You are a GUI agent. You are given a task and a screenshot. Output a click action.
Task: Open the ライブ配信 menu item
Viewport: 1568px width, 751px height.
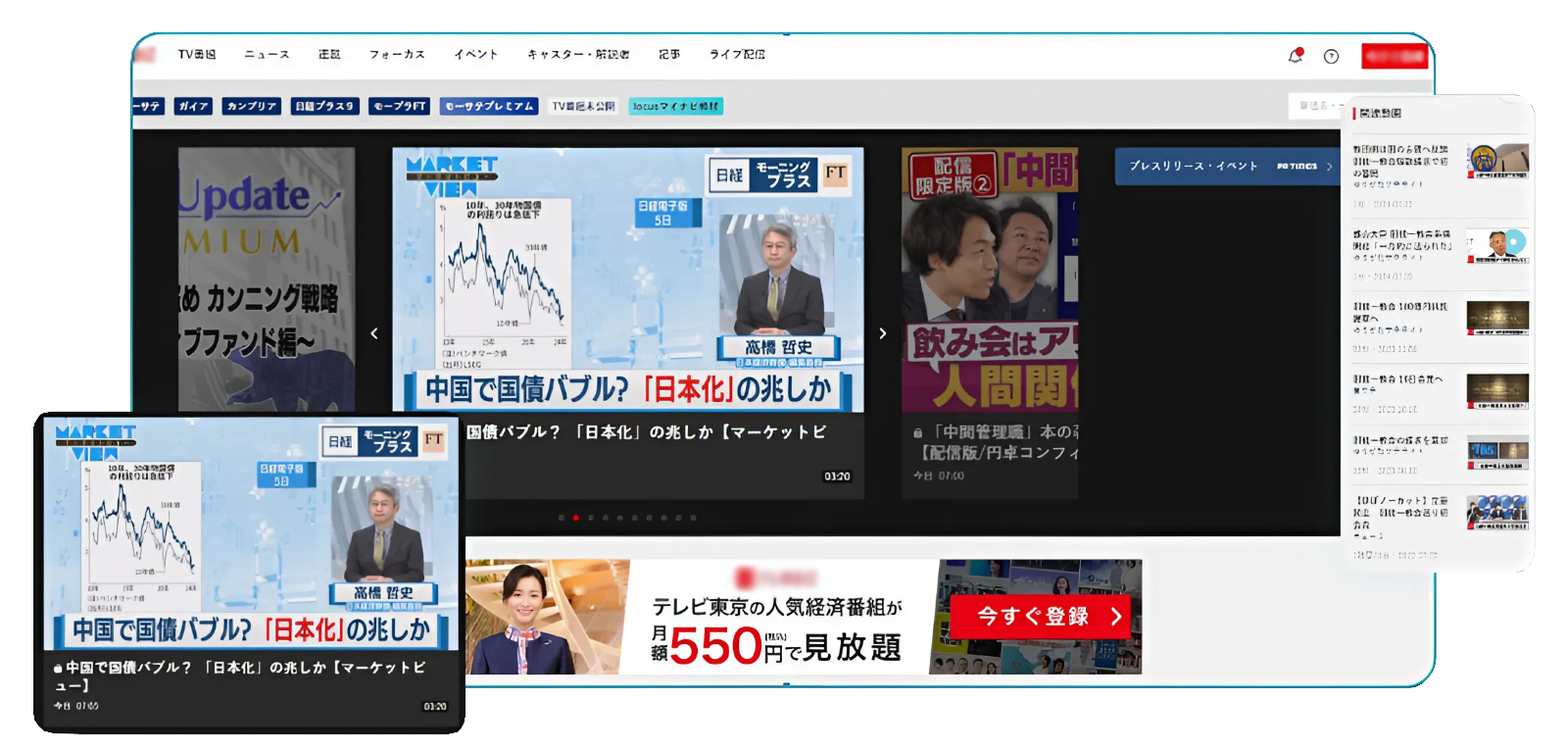(737, 55)
